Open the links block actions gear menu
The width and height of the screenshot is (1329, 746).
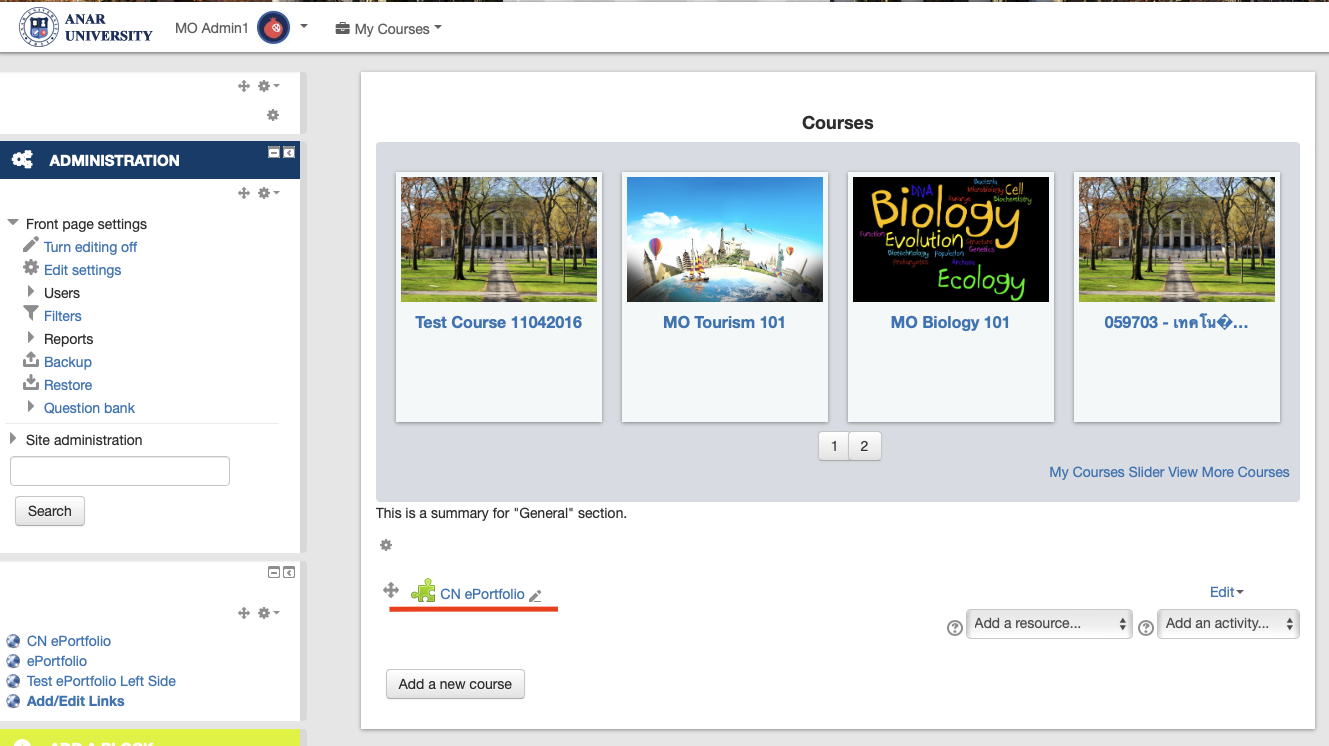[x=268, y=613]
